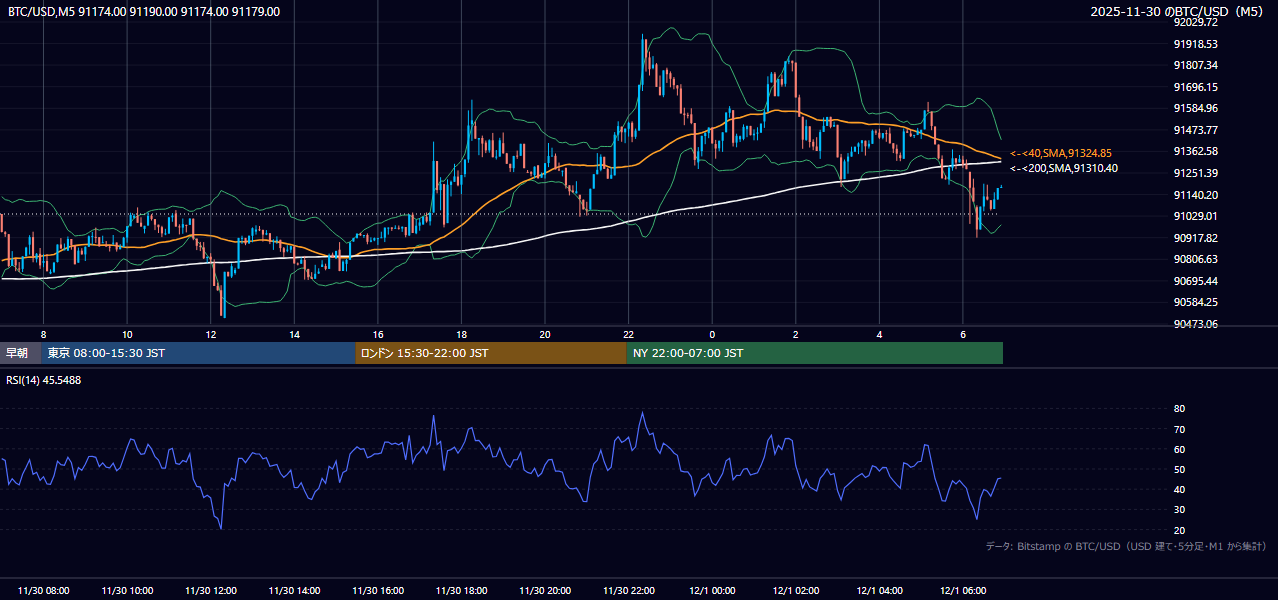Click the 11/30 08:00 time label
1278x600 pixels.
tap(44, 591)
